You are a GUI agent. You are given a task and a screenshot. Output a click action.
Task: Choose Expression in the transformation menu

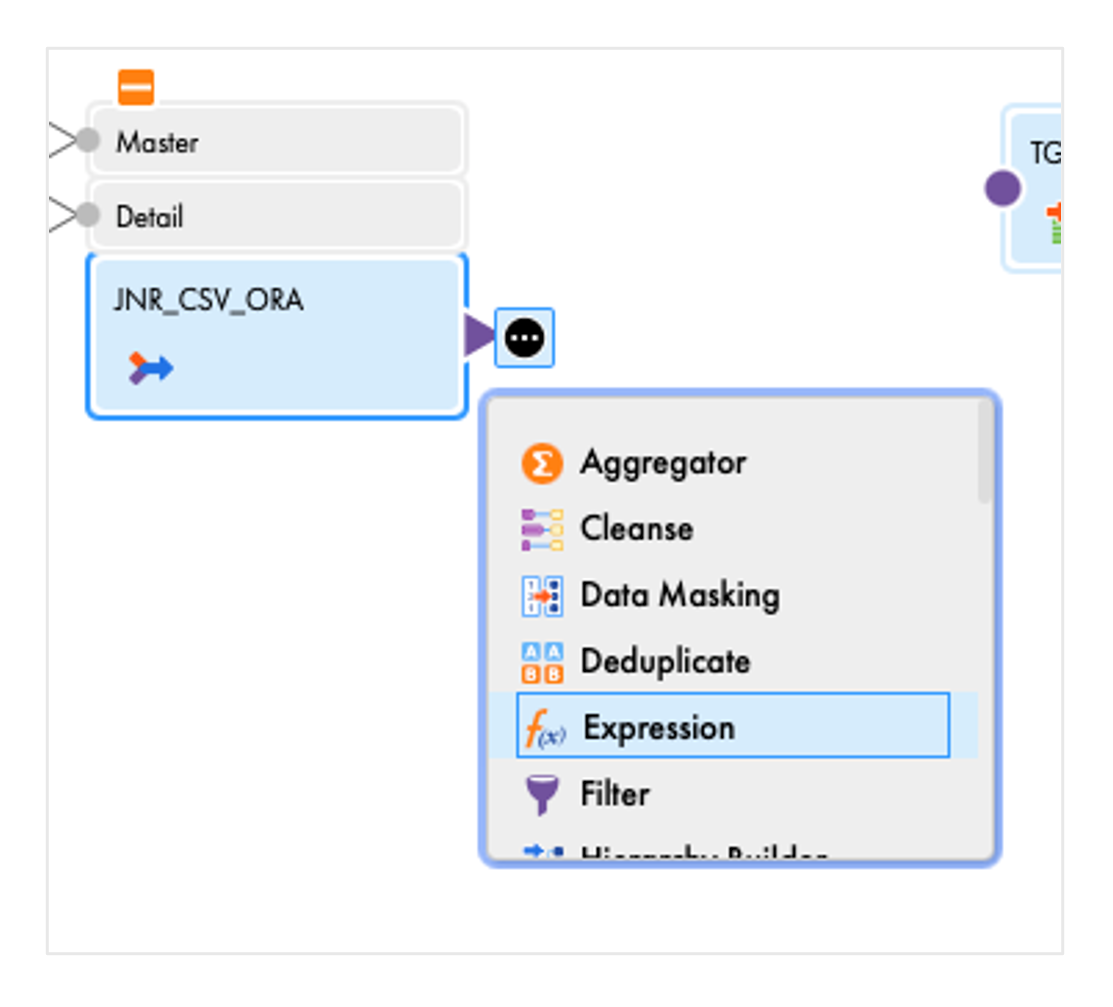[658, 727]
